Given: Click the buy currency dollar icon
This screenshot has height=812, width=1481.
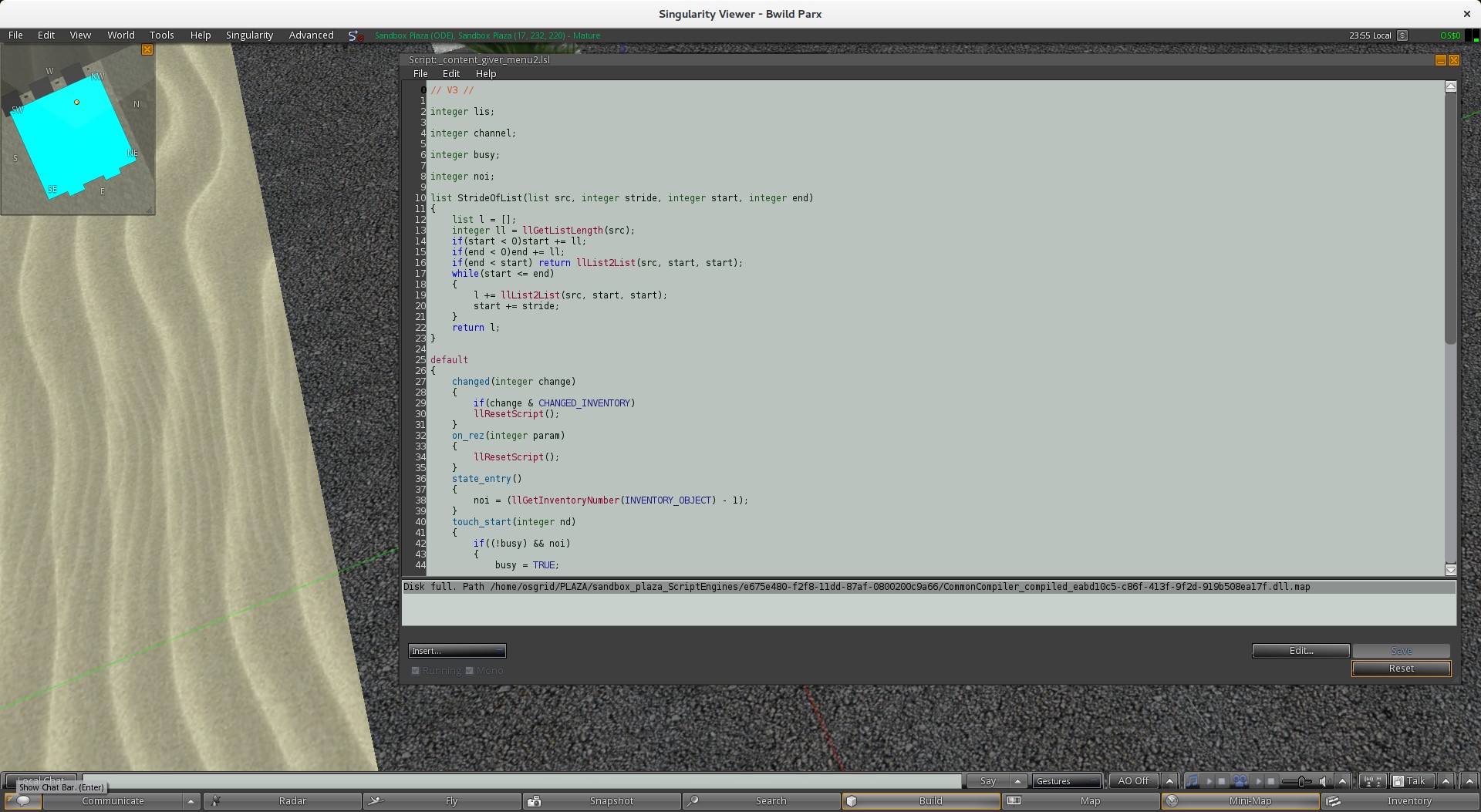Looking at the screenshot, I should coord(1402,35).
